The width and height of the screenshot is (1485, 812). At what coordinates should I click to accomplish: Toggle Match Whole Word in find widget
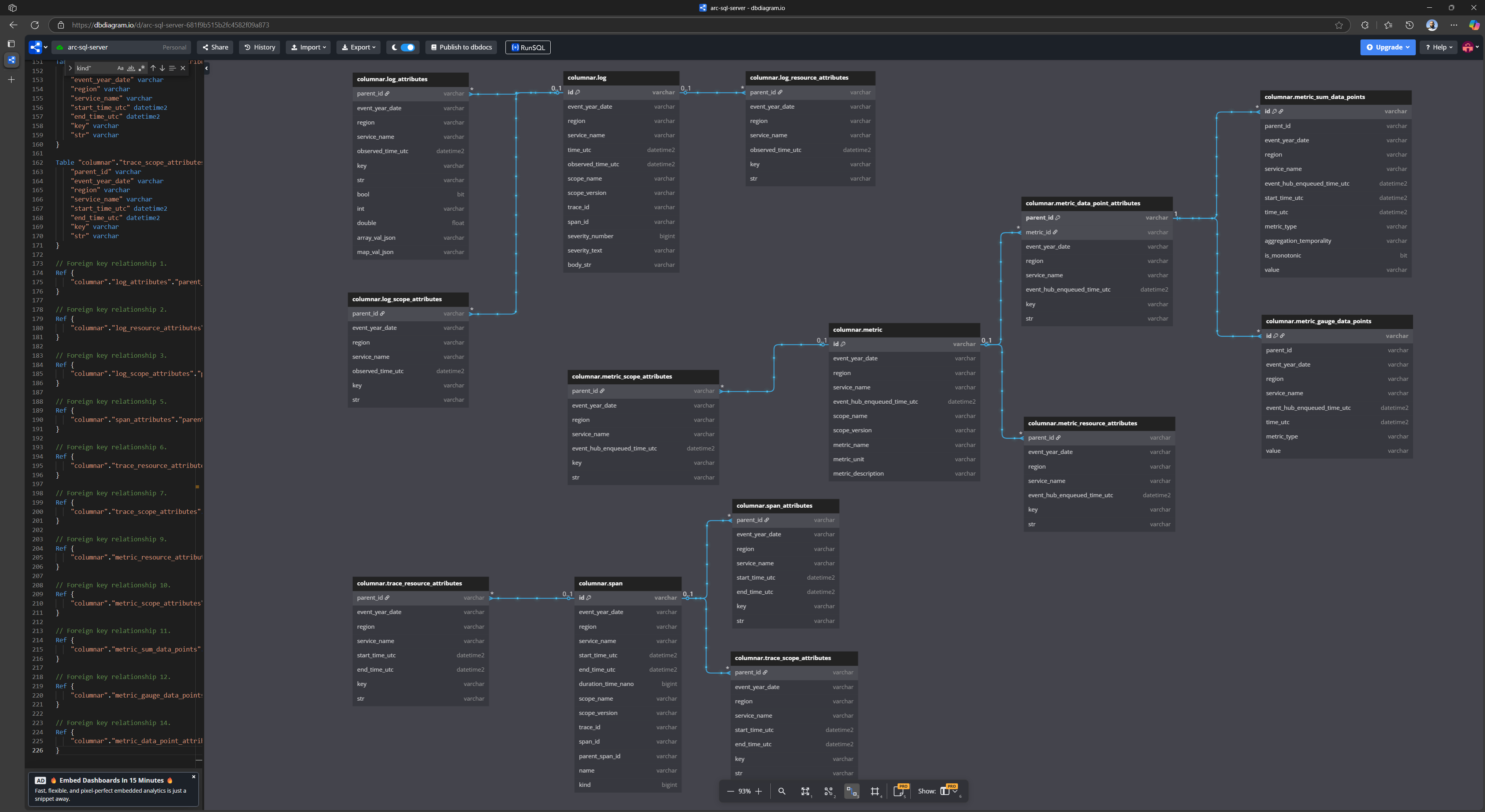coord(131,68)
